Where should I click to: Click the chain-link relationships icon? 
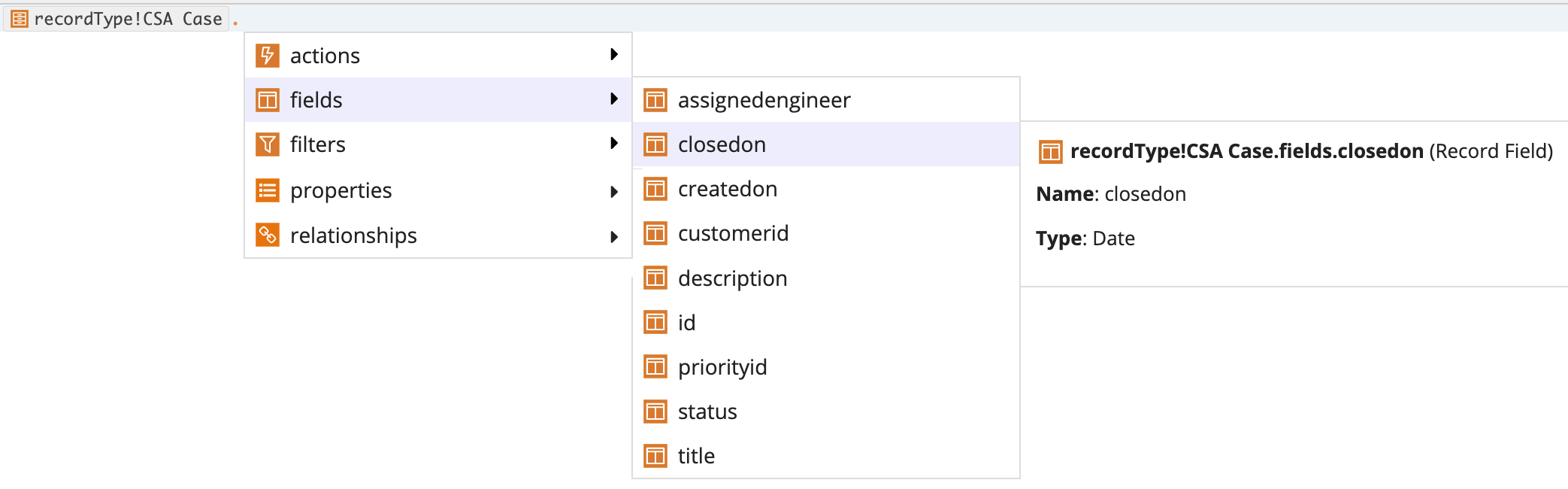[268, 235]
